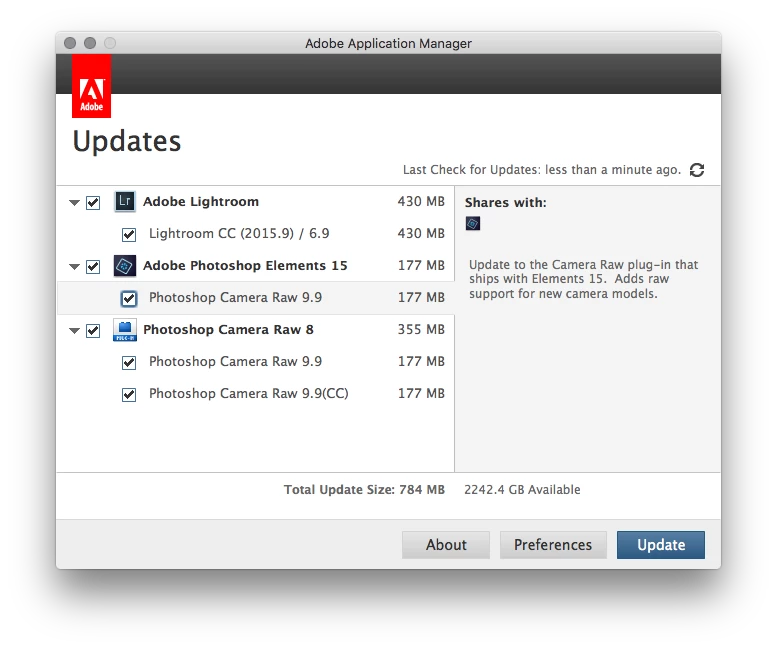Screen dimensions: 777x649
Task: Click the Total Update Size: 784 MB text
Action: tap(364, 489)
